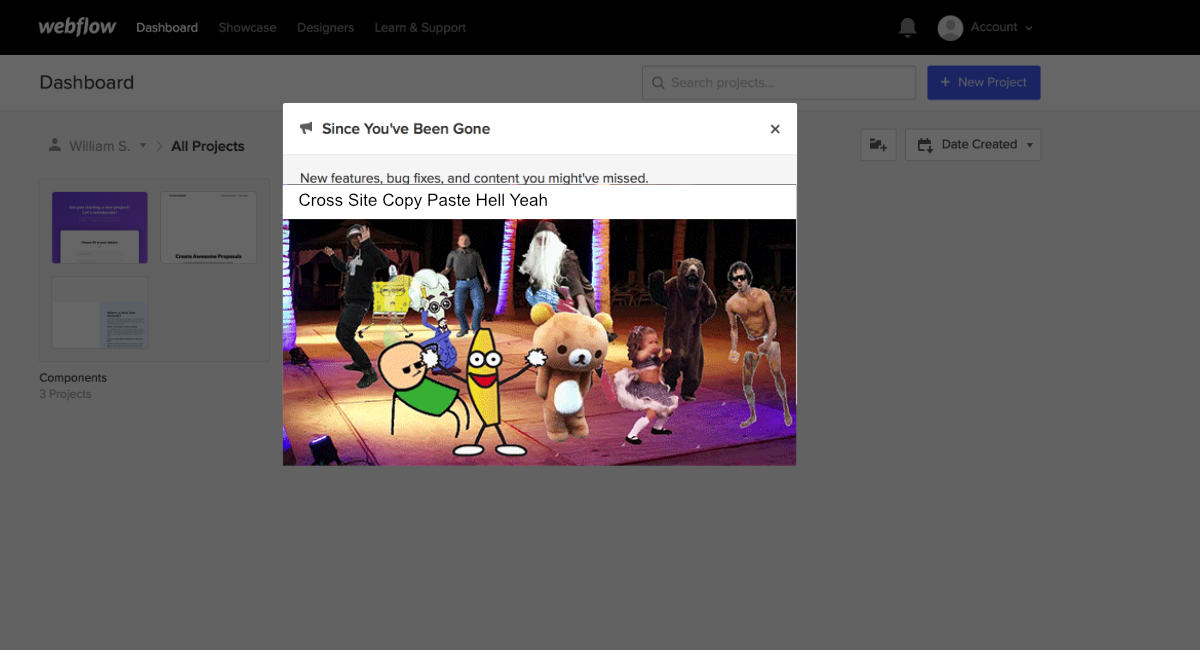Open Learn & Support nav item
1200x650 pixels.
[420, 28]
